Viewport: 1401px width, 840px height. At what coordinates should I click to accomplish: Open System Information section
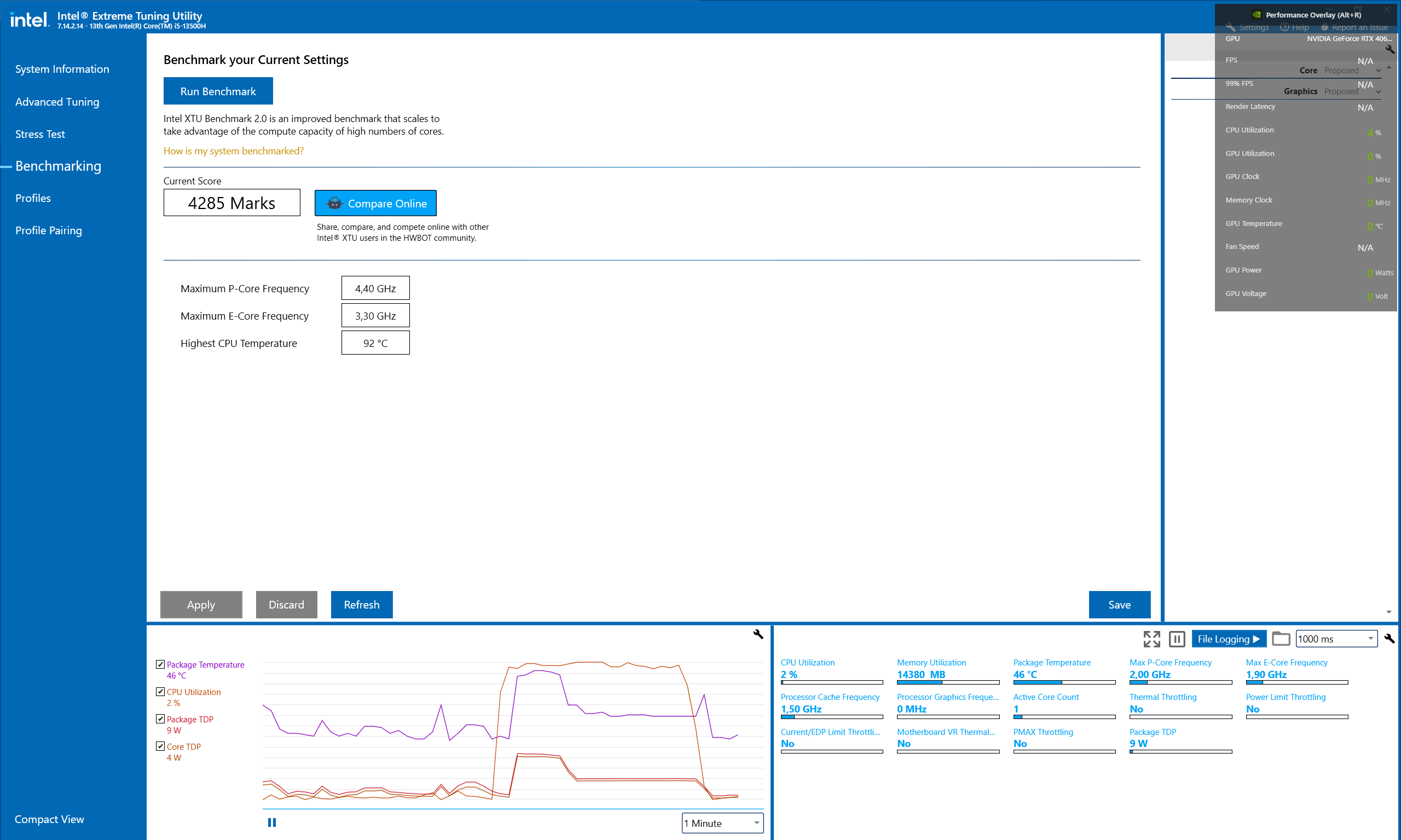tap(62, 69)
